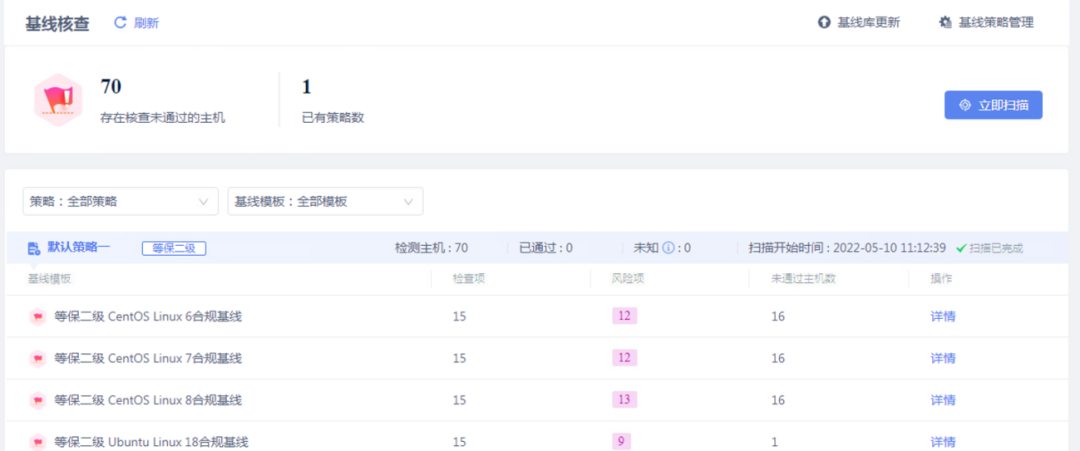This screenshot has width=1080, height=451.
Task: Click the 基线策略管理 gear icon
Action: (945, 23)
